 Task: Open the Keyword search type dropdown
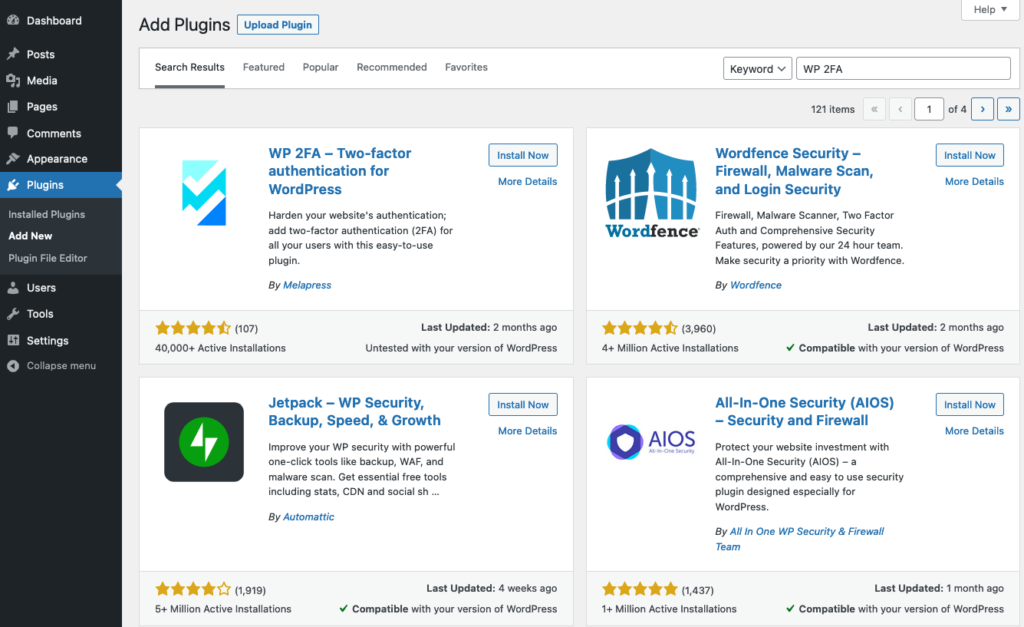point(758,69)
